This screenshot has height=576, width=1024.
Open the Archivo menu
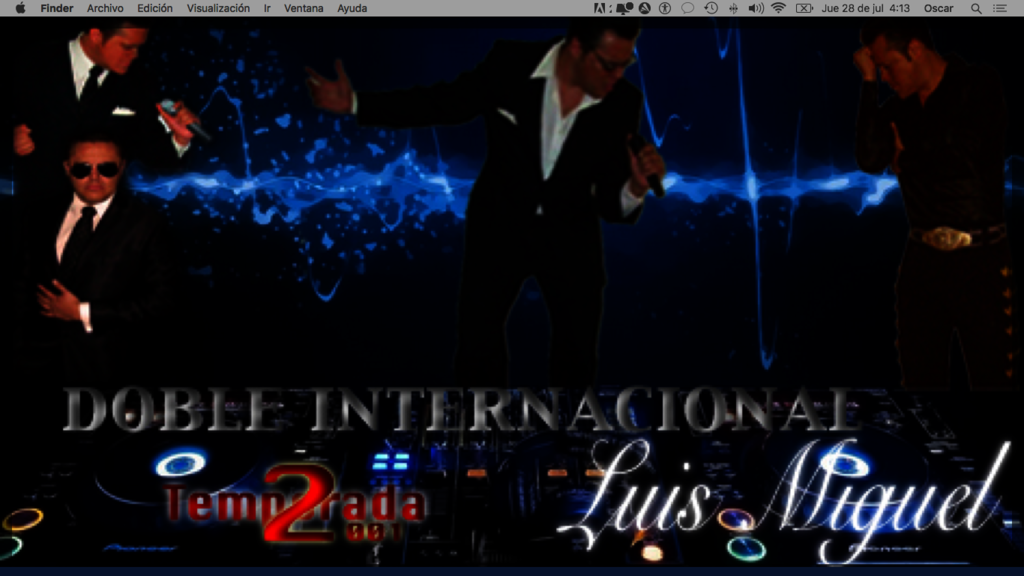[x=105, y=8]
